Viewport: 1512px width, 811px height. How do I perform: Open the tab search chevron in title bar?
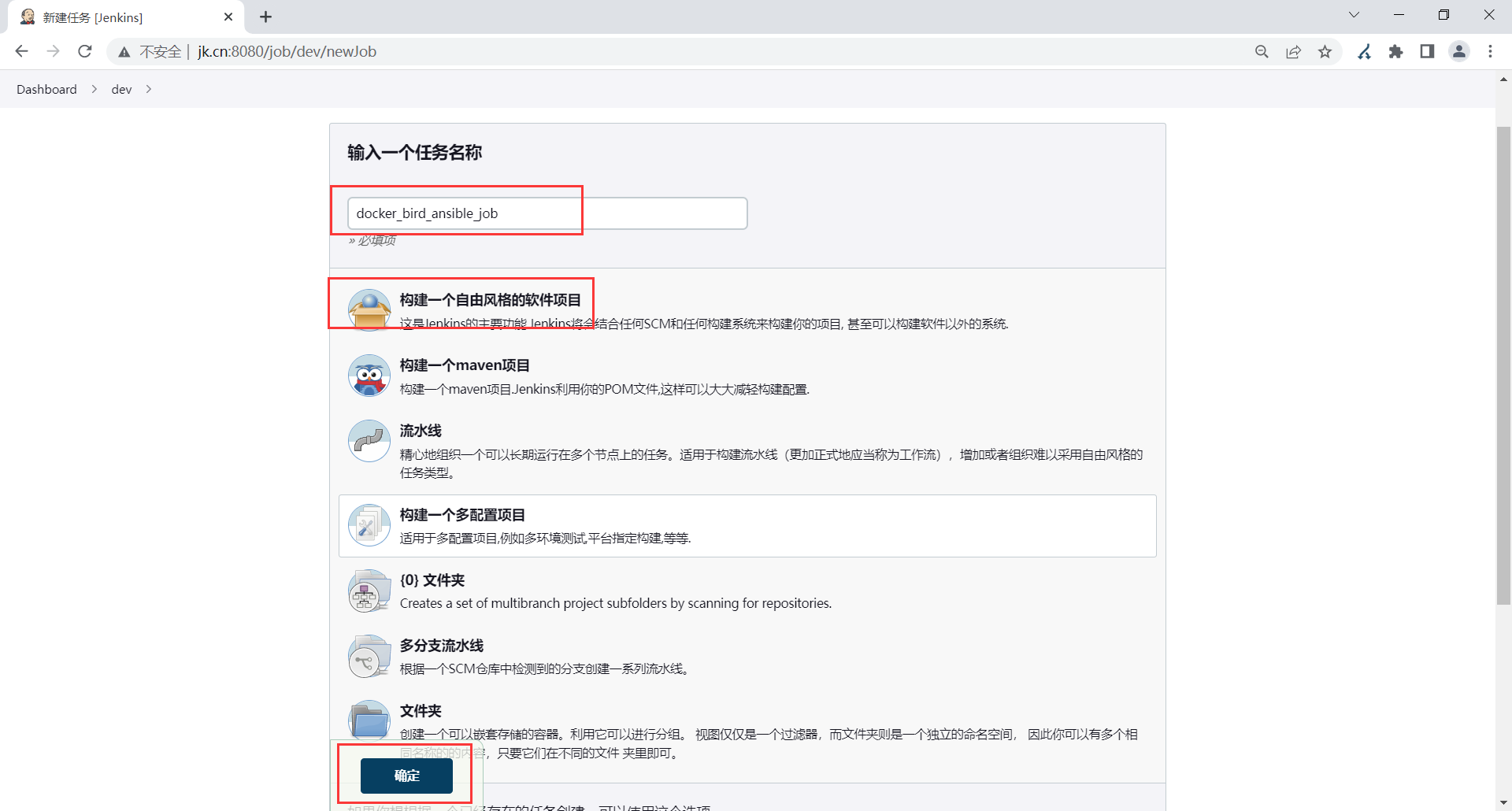pyautogui.click(x=1354, y=15)
